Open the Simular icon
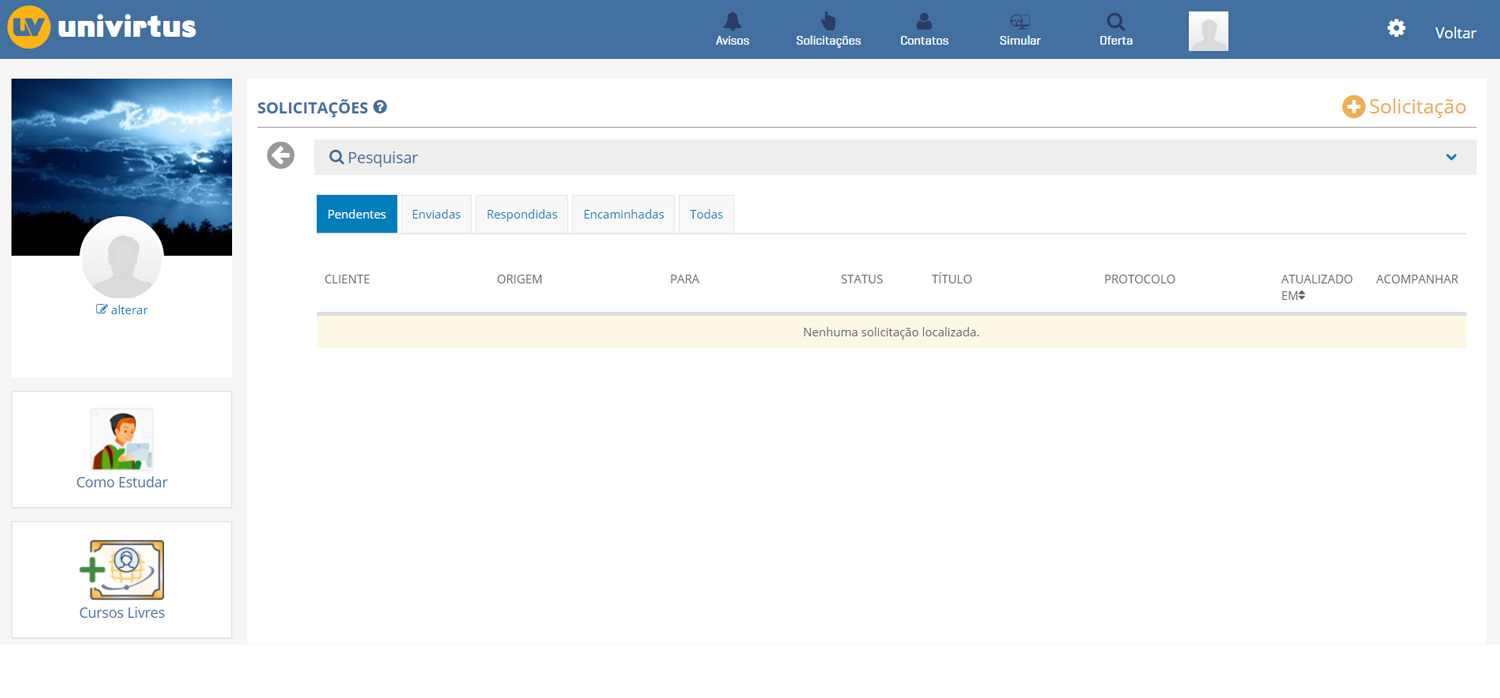This screenshot has width=1500, height=698. point(1020,21)
